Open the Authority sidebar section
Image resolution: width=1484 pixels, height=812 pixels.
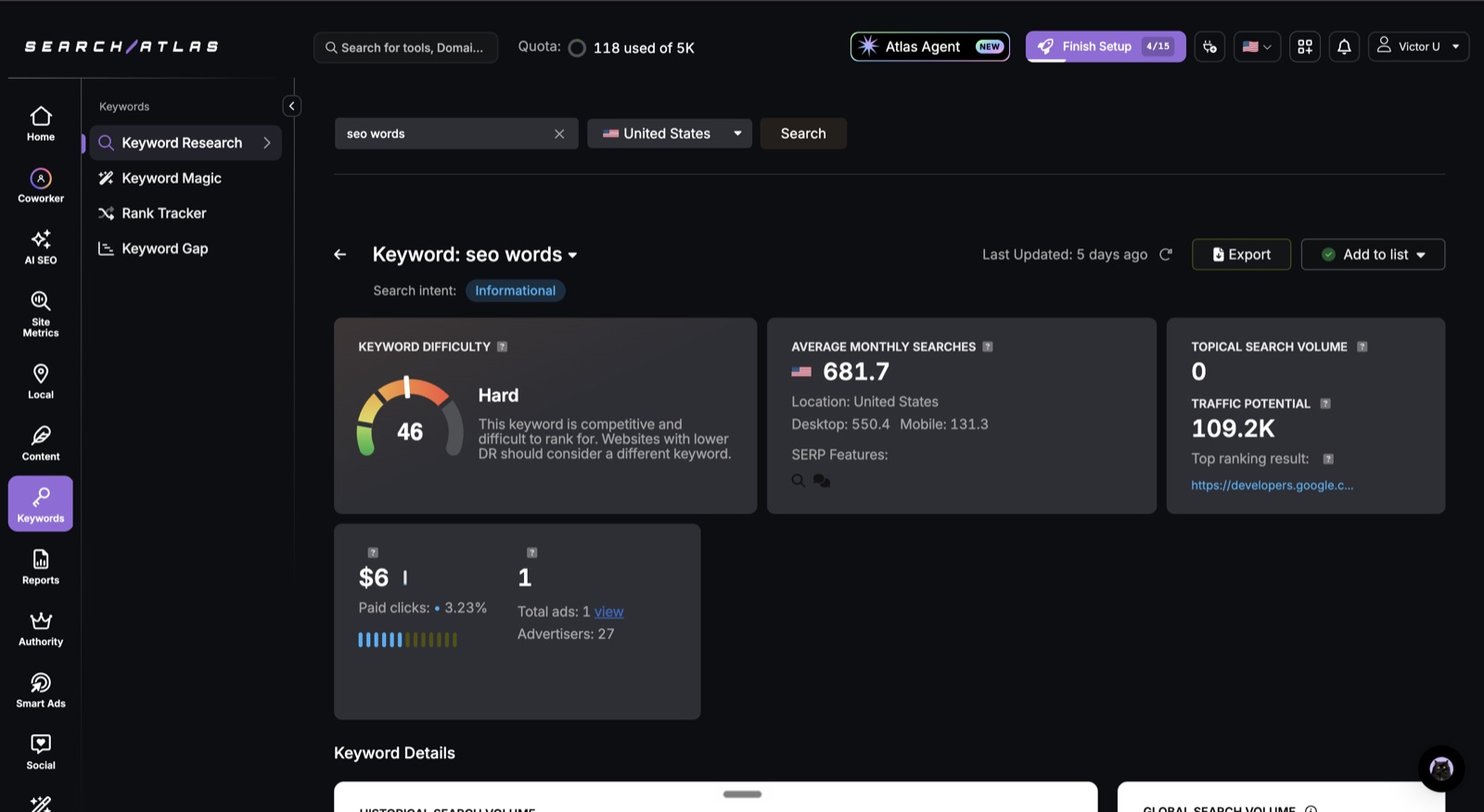(41, 628)
